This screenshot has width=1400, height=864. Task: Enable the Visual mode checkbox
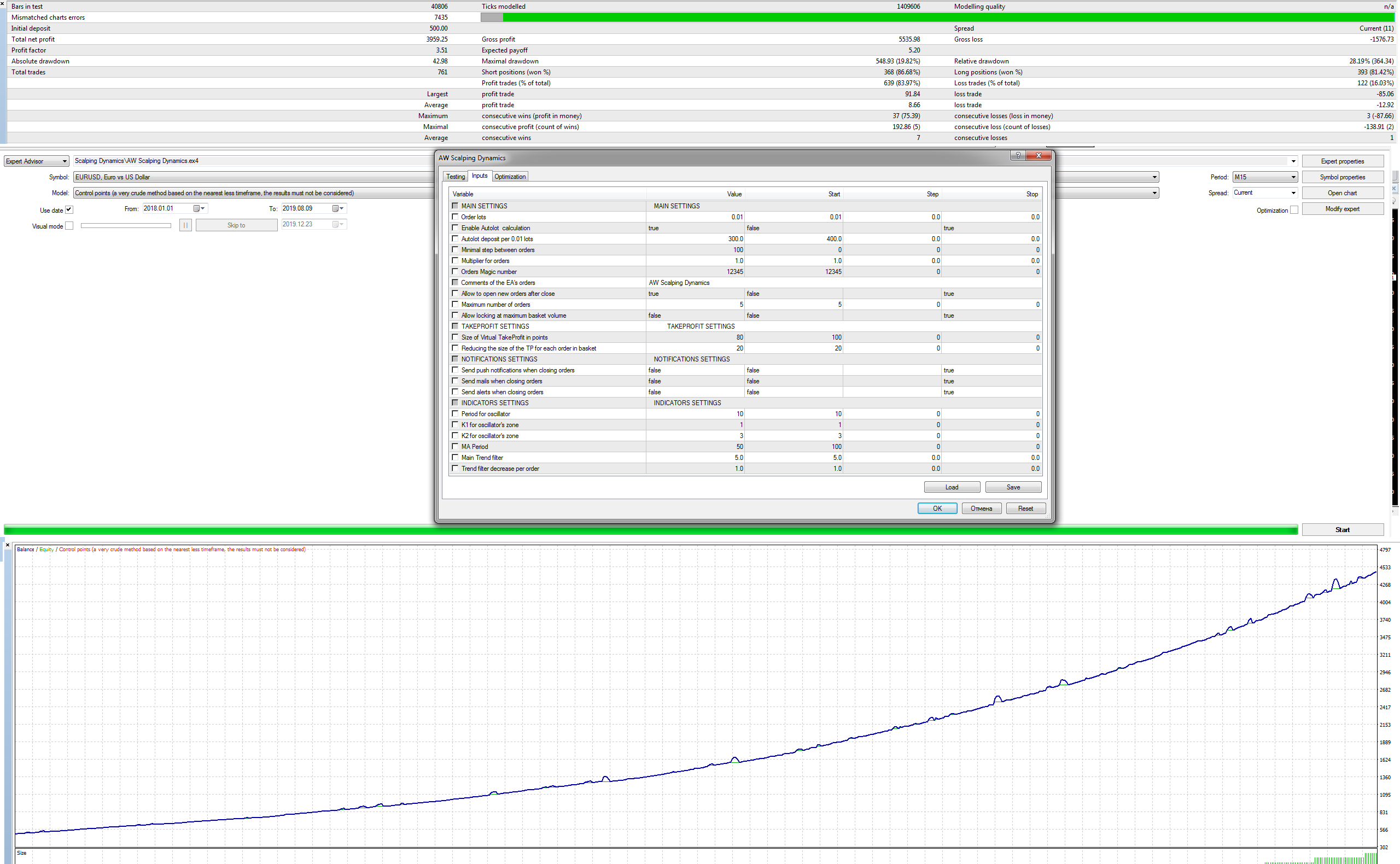69,226
